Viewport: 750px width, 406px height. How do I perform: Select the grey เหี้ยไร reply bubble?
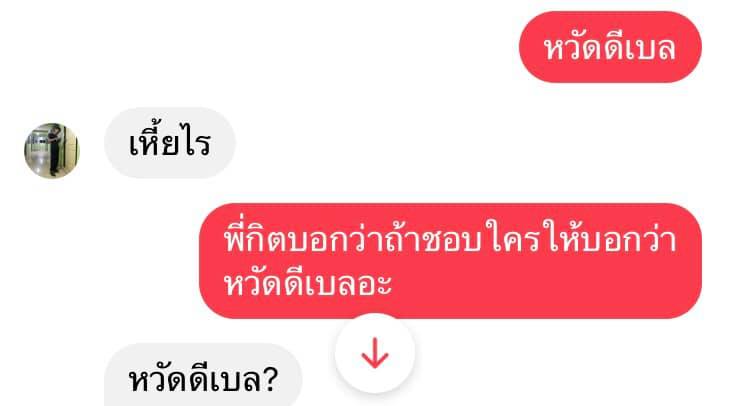(x=170, y=143)
